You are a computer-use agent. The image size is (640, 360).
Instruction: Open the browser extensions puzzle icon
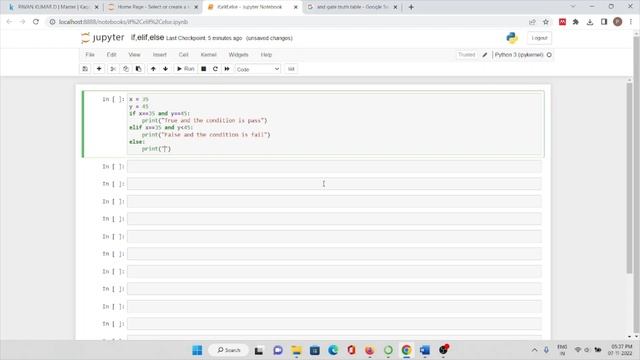(x=576, y=22)
